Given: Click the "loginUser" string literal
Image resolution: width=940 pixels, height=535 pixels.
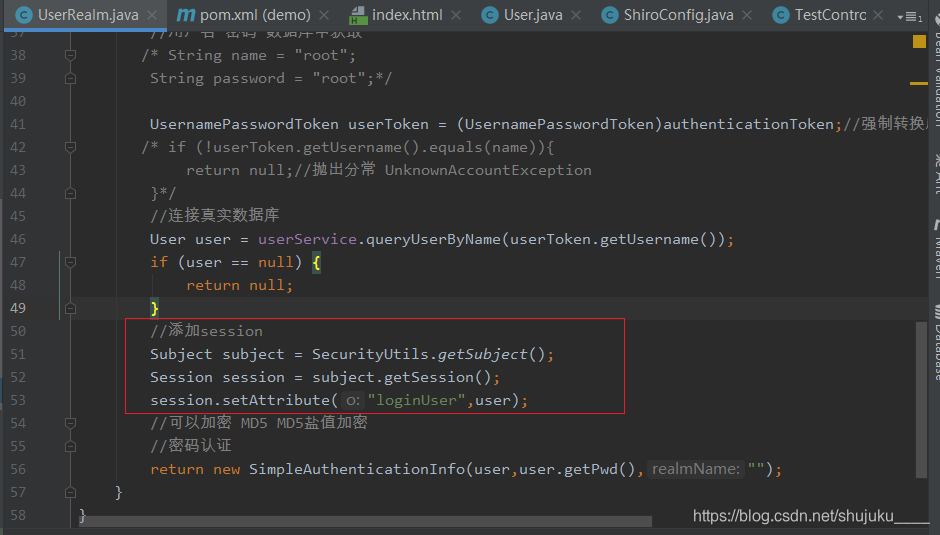Looking at the screenshot, I should 417,400.
